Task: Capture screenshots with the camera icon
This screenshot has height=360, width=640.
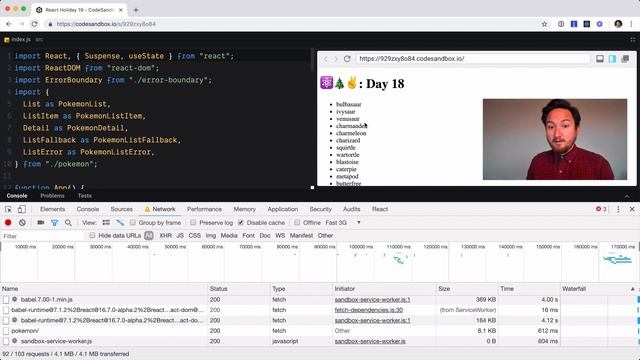Action: tap(40, 222)
